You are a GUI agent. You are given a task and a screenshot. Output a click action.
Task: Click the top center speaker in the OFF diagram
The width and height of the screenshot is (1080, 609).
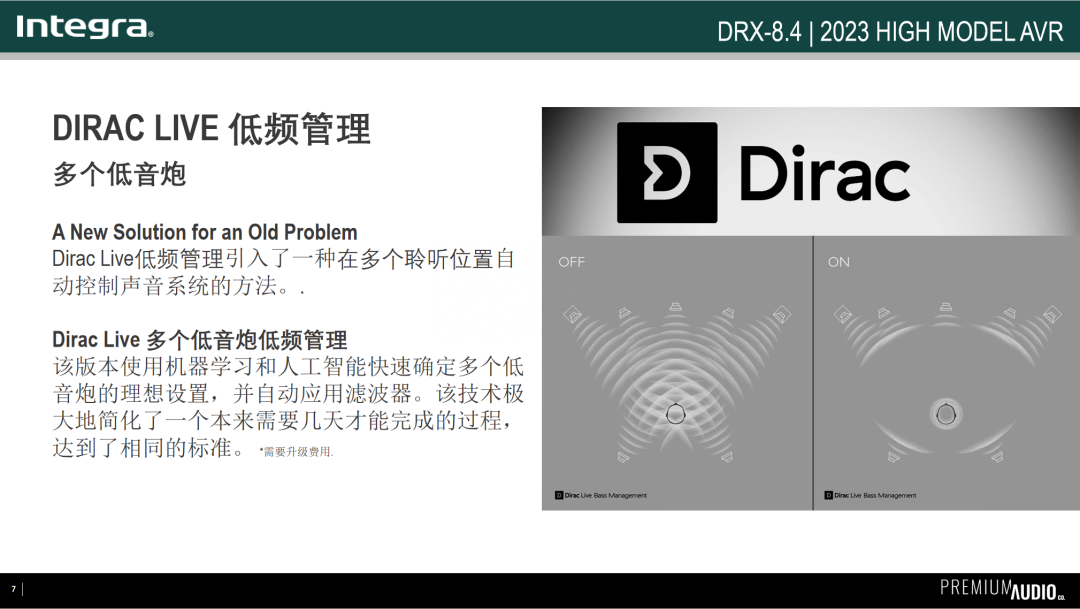tap(676, 306)
